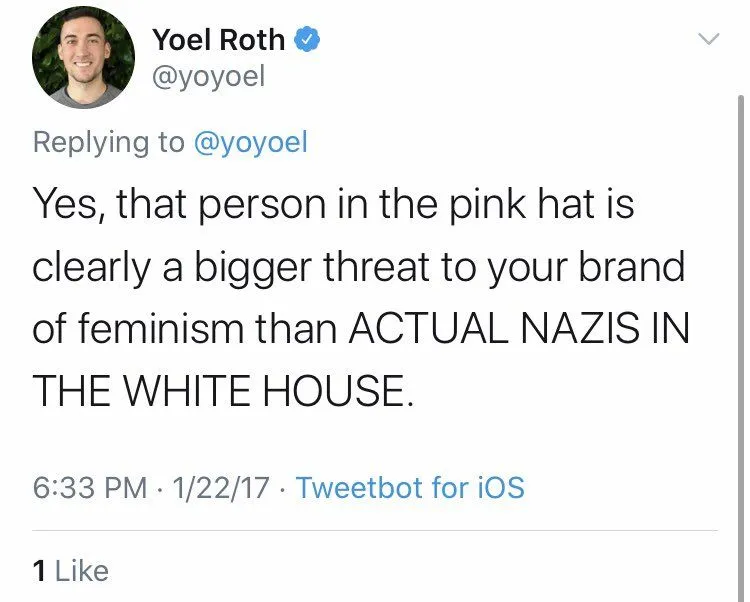Click the text "THE WHITE HOUSE."
Screen dimensions: 750x602
coord(222,390)
